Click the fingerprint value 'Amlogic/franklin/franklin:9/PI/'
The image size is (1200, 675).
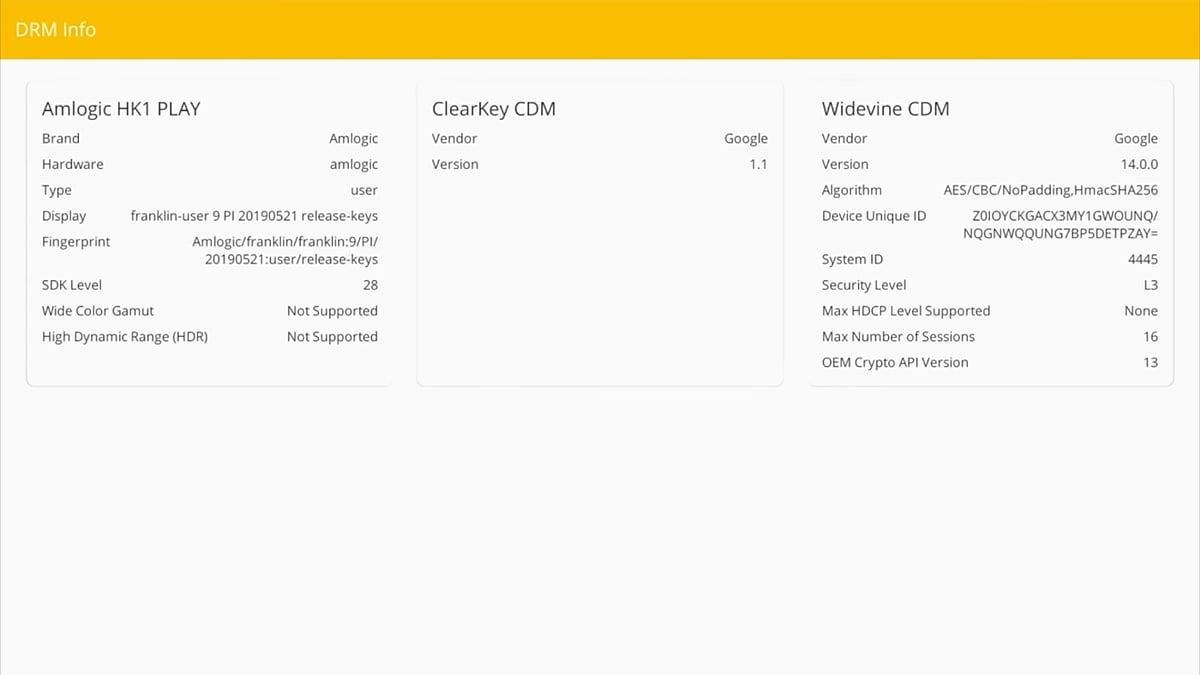coord(285,242)
